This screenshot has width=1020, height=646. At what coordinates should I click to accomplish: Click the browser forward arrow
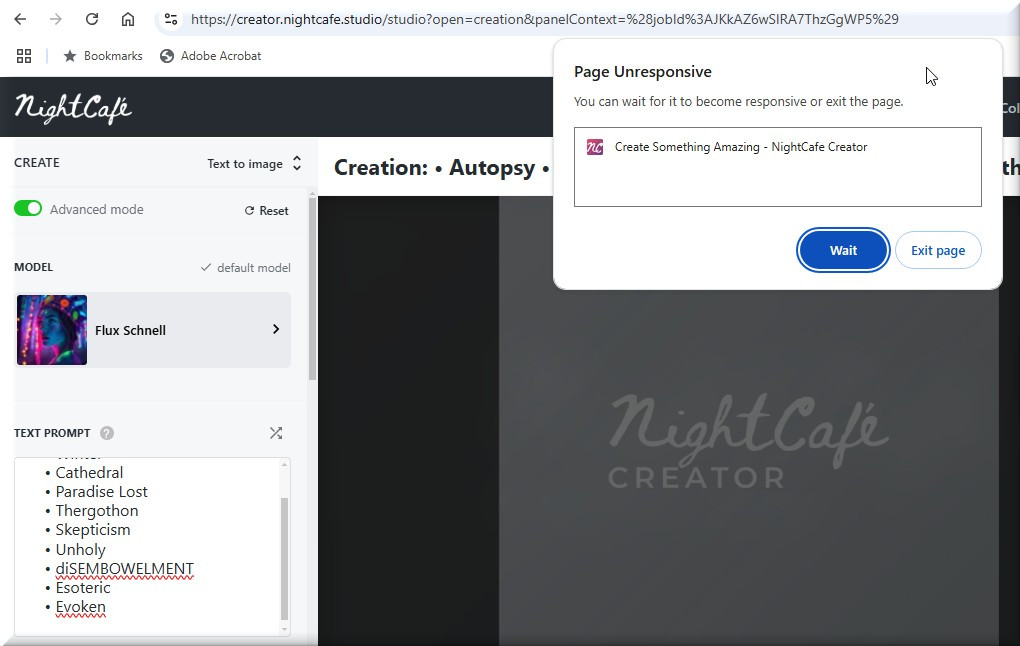coord(56,19)
